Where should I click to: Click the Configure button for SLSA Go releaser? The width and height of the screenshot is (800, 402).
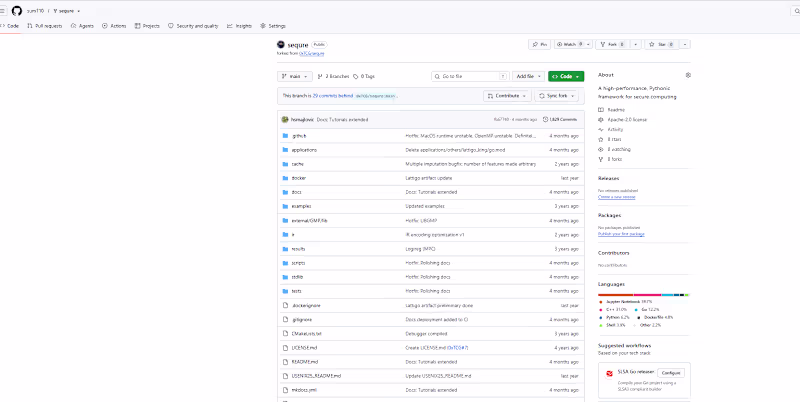(671, 373)
